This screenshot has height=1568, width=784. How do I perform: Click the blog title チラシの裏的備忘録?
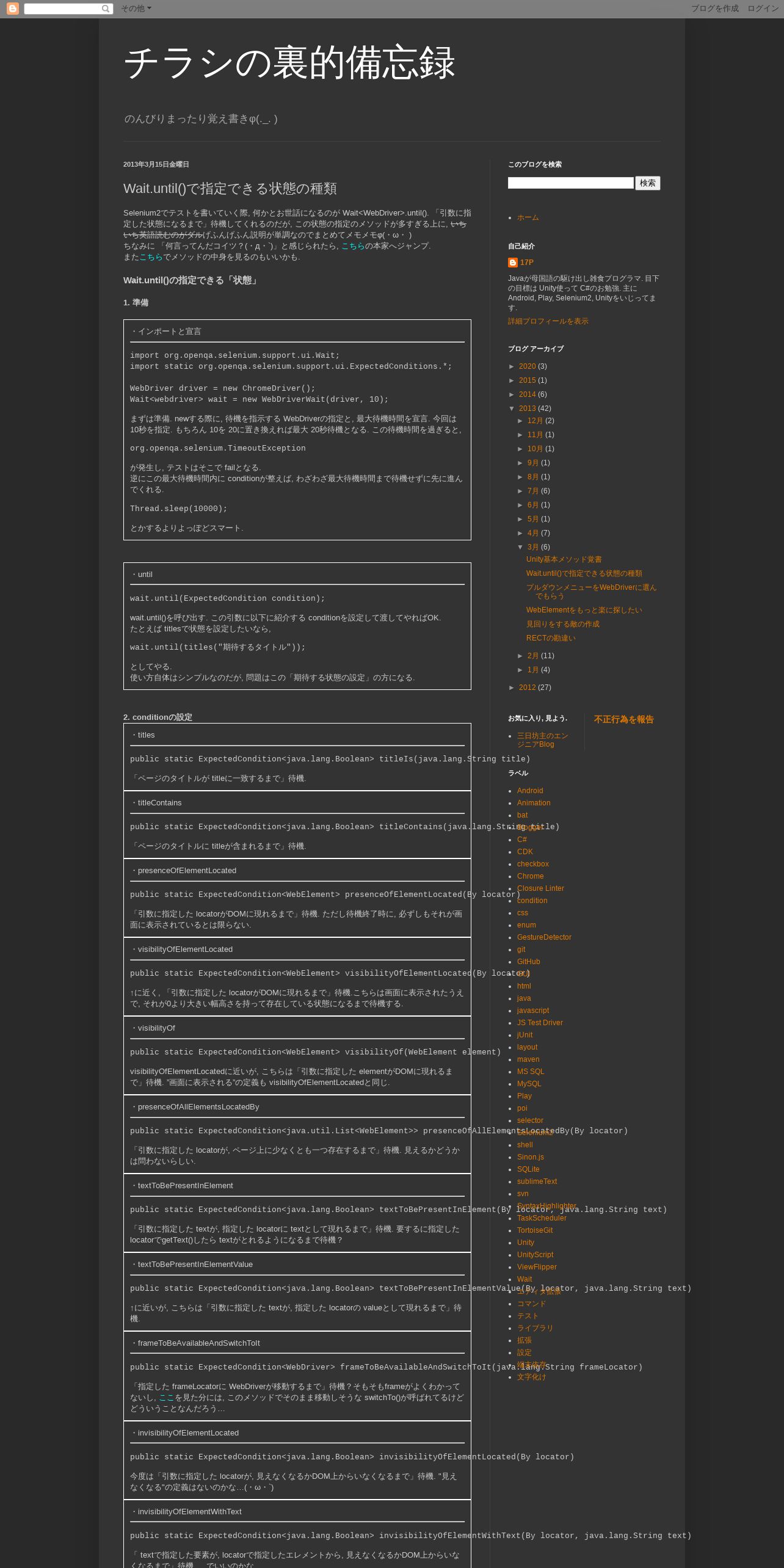point(289,63)
